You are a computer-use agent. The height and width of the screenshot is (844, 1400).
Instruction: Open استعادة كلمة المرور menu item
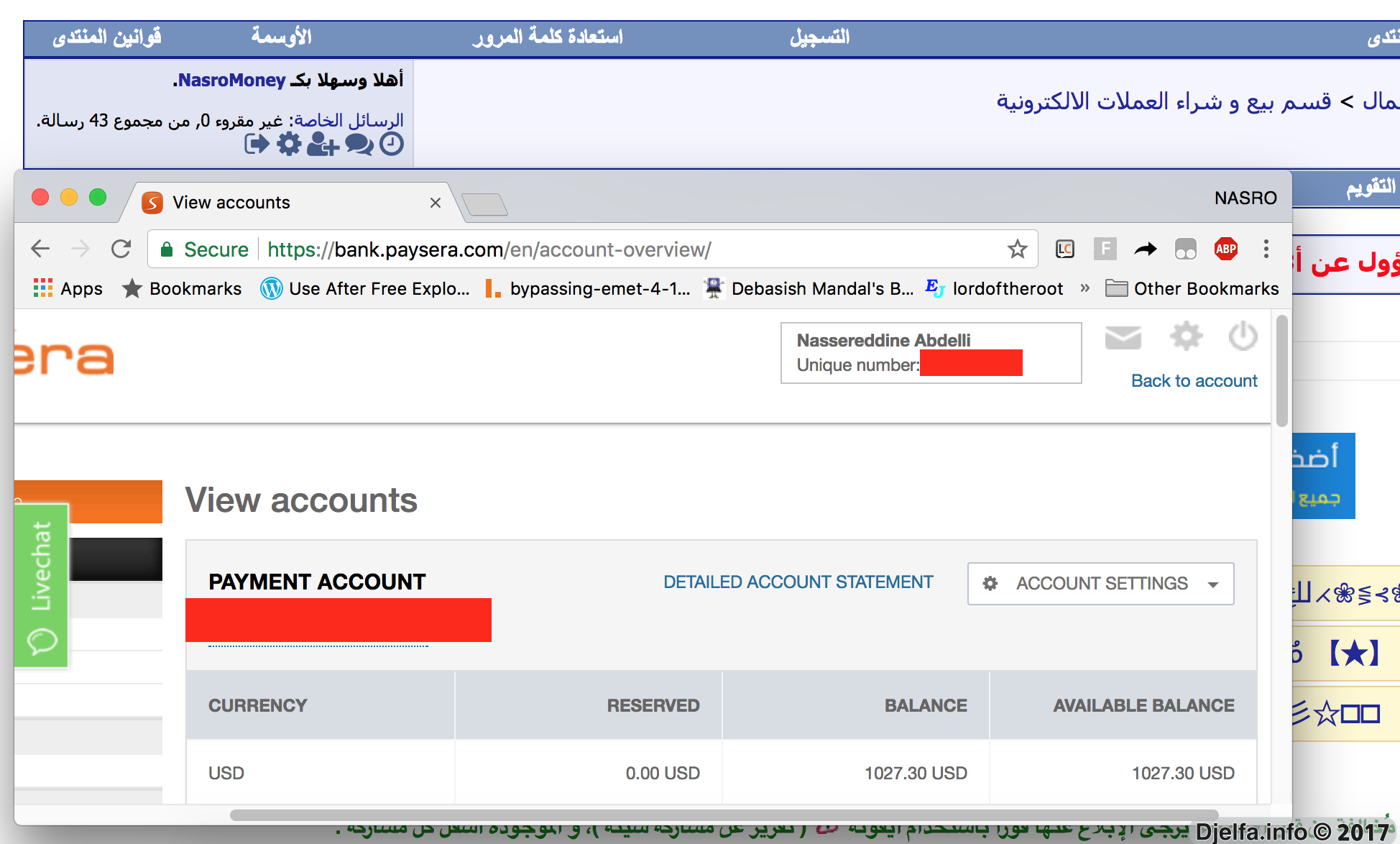click(x=548, y=37)
